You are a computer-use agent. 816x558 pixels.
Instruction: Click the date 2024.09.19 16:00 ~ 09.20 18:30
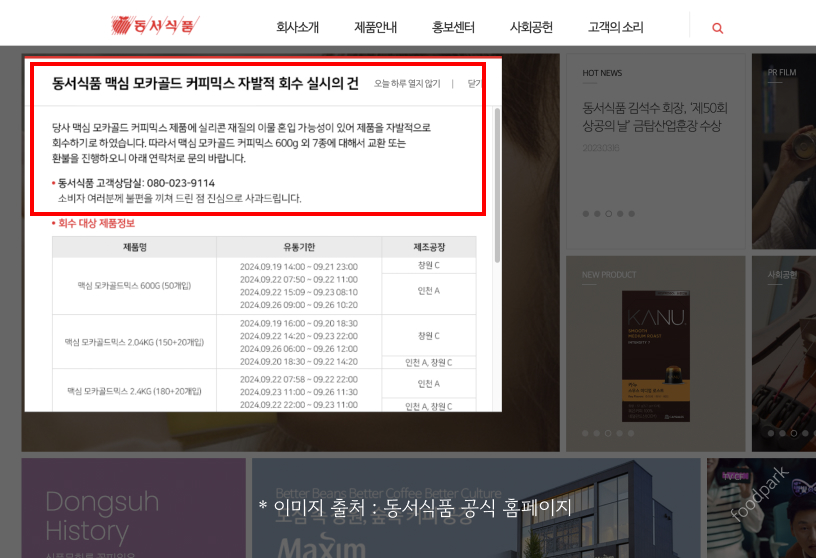click(299, 323)
